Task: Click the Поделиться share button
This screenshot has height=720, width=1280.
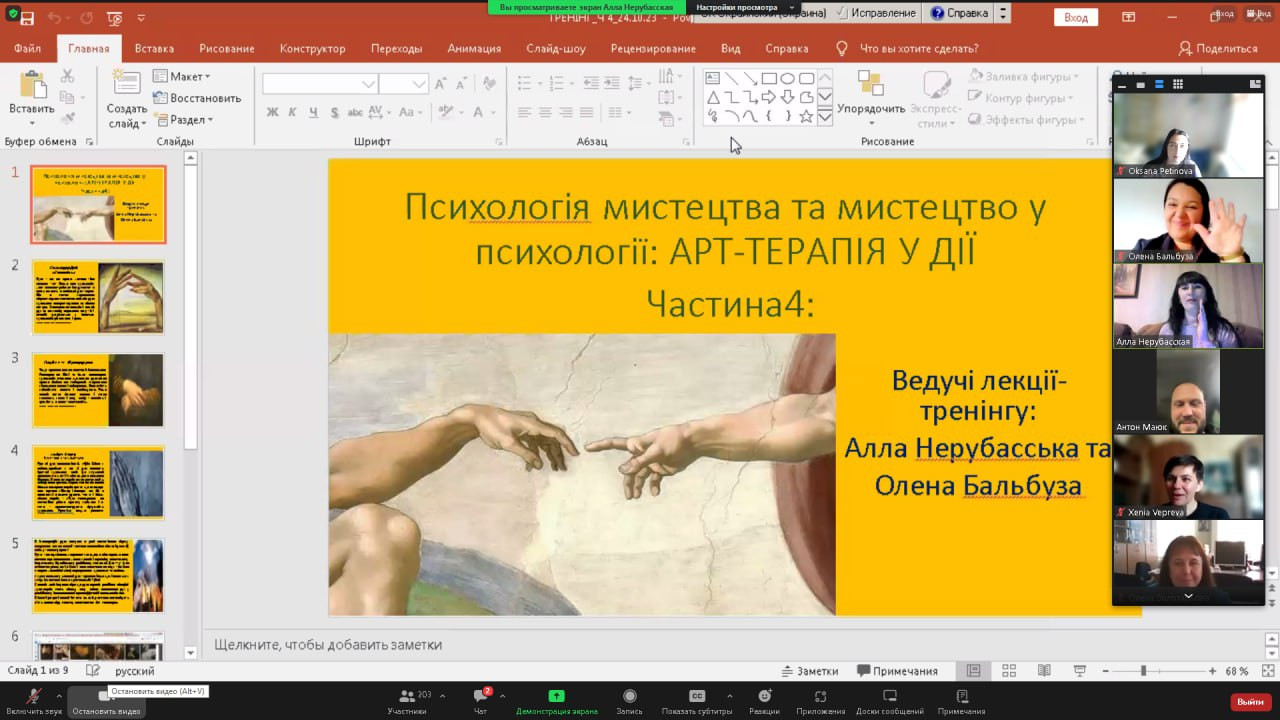Action: tap(1218, 48)
